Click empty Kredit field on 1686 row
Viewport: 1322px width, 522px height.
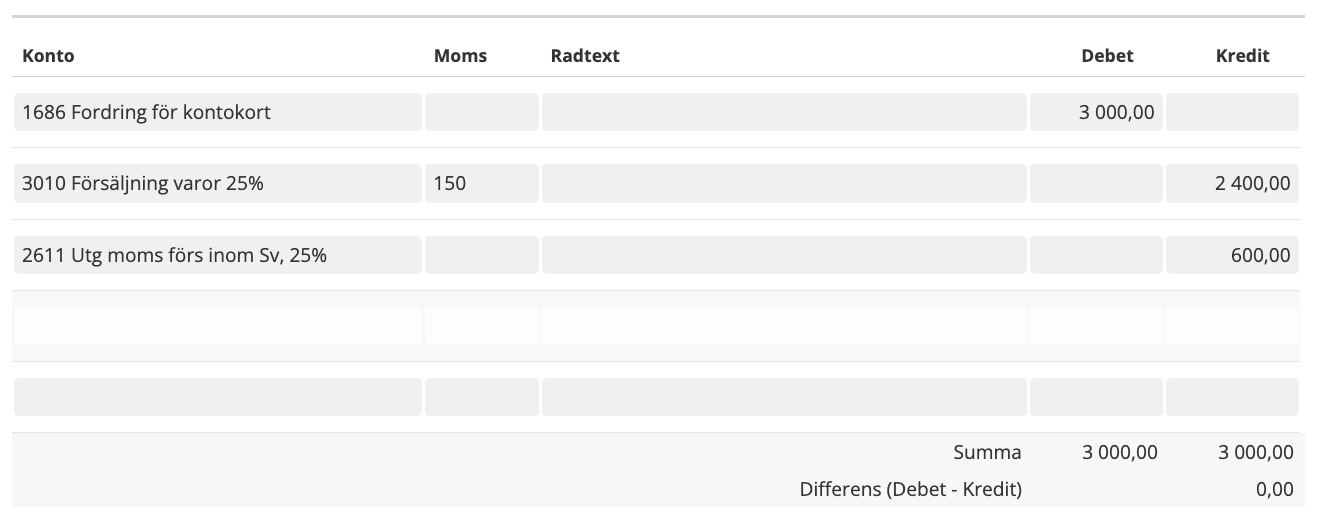1232,112
